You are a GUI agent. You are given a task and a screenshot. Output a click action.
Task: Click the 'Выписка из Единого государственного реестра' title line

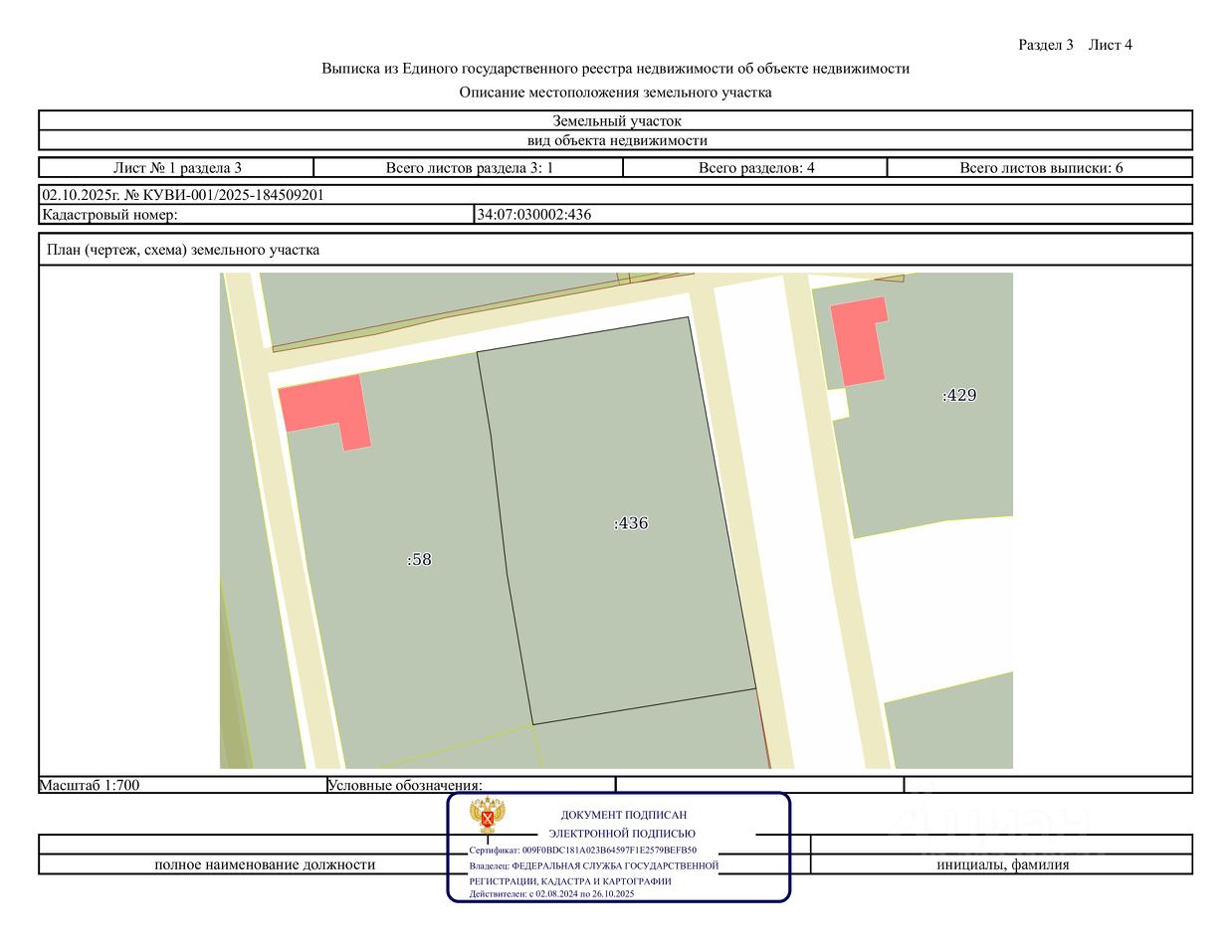click(615, 69)
